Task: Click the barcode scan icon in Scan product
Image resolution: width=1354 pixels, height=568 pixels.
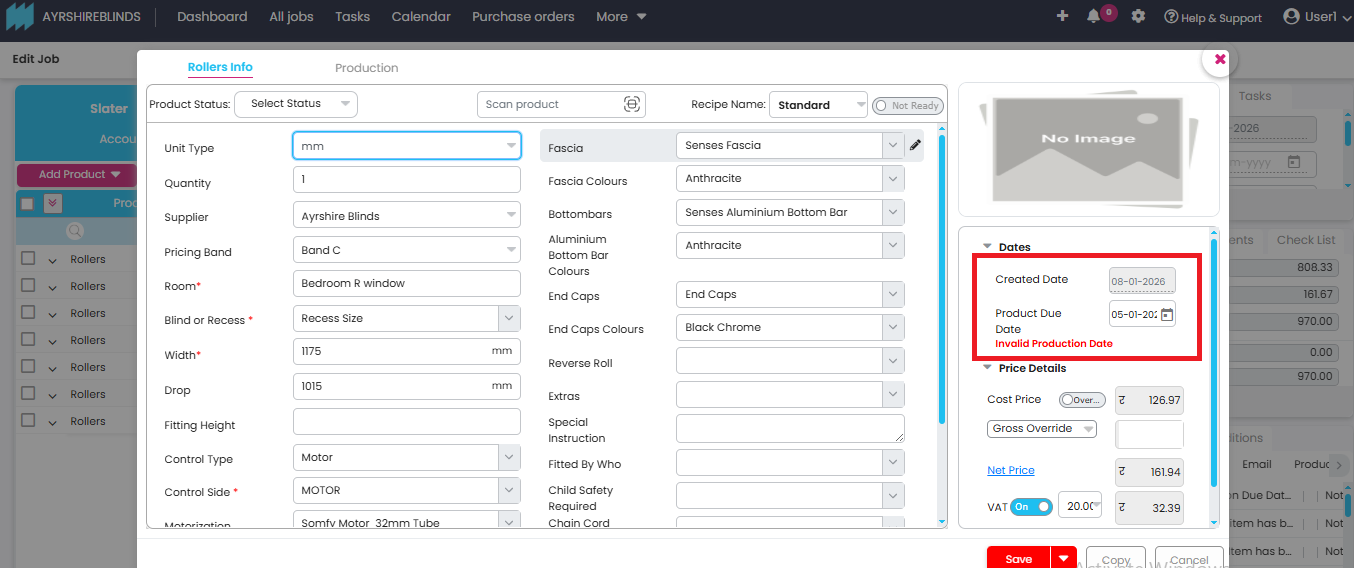Action: (631, 104)
